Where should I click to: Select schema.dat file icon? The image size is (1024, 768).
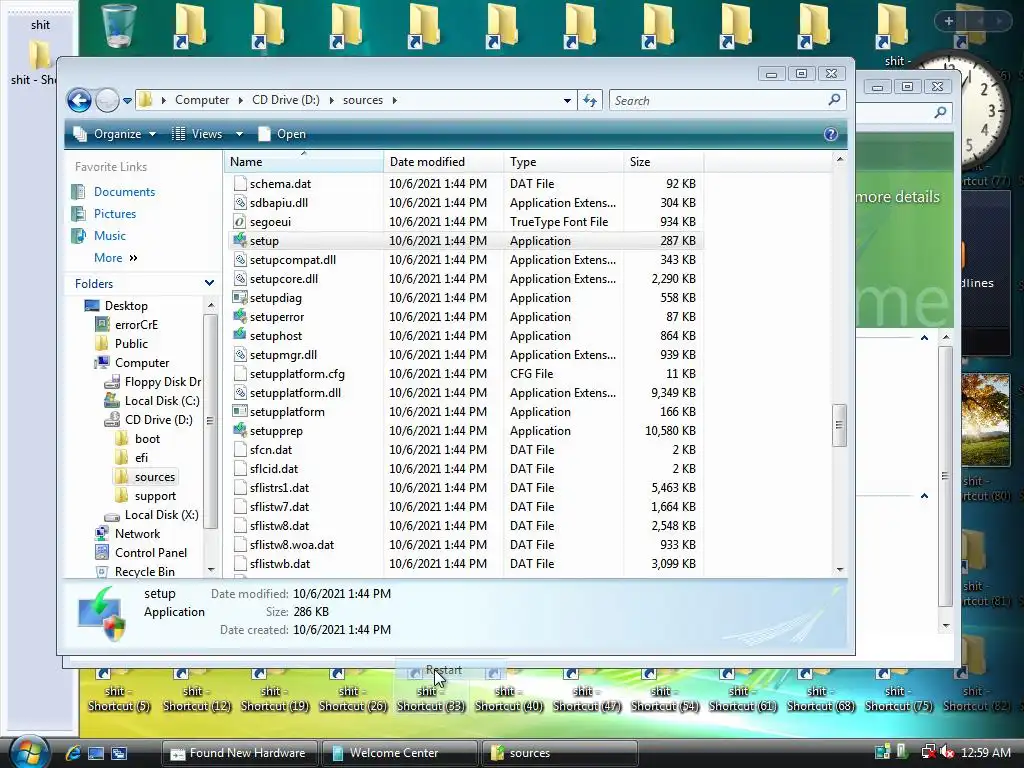point(240,184)
